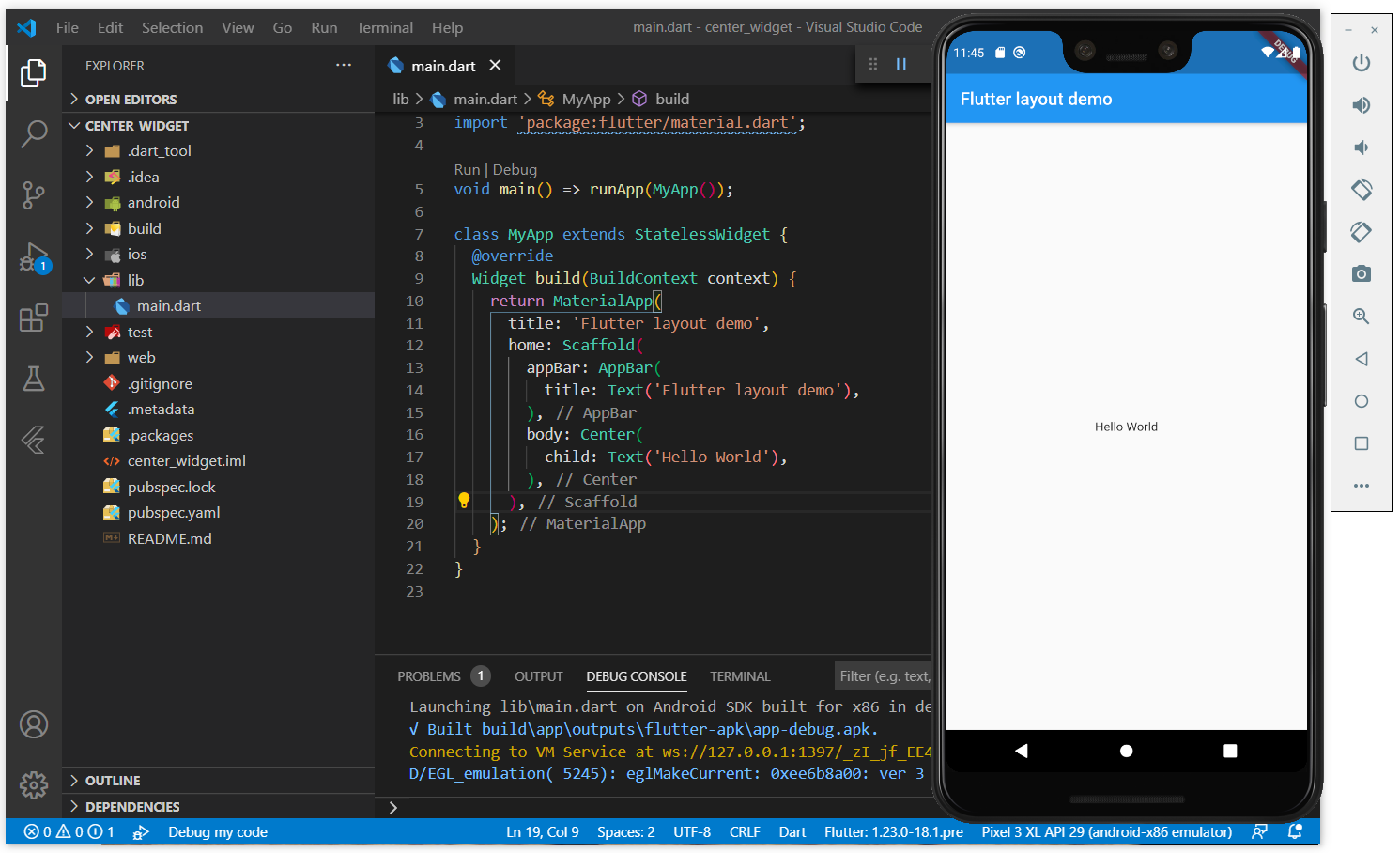This screenshot has height=853, width=1400.
Task: Click emulator sidebar back triangle
Action: (1362, 359)
